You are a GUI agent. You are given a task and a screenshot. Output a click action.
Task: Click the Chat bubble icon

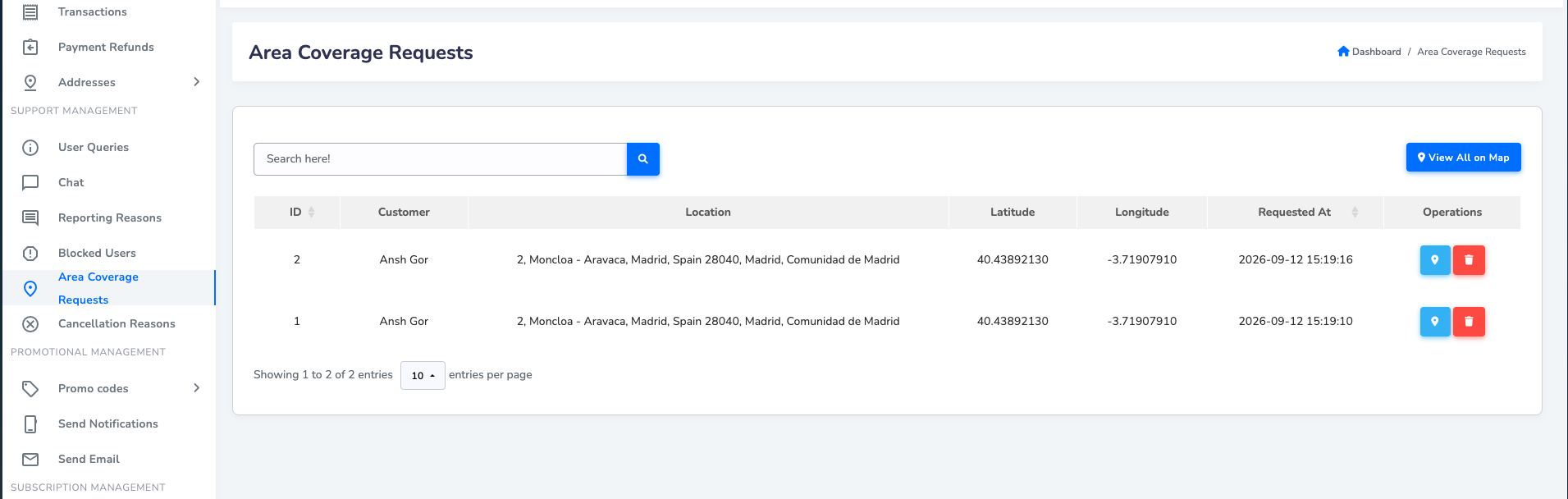pos(30,183)
